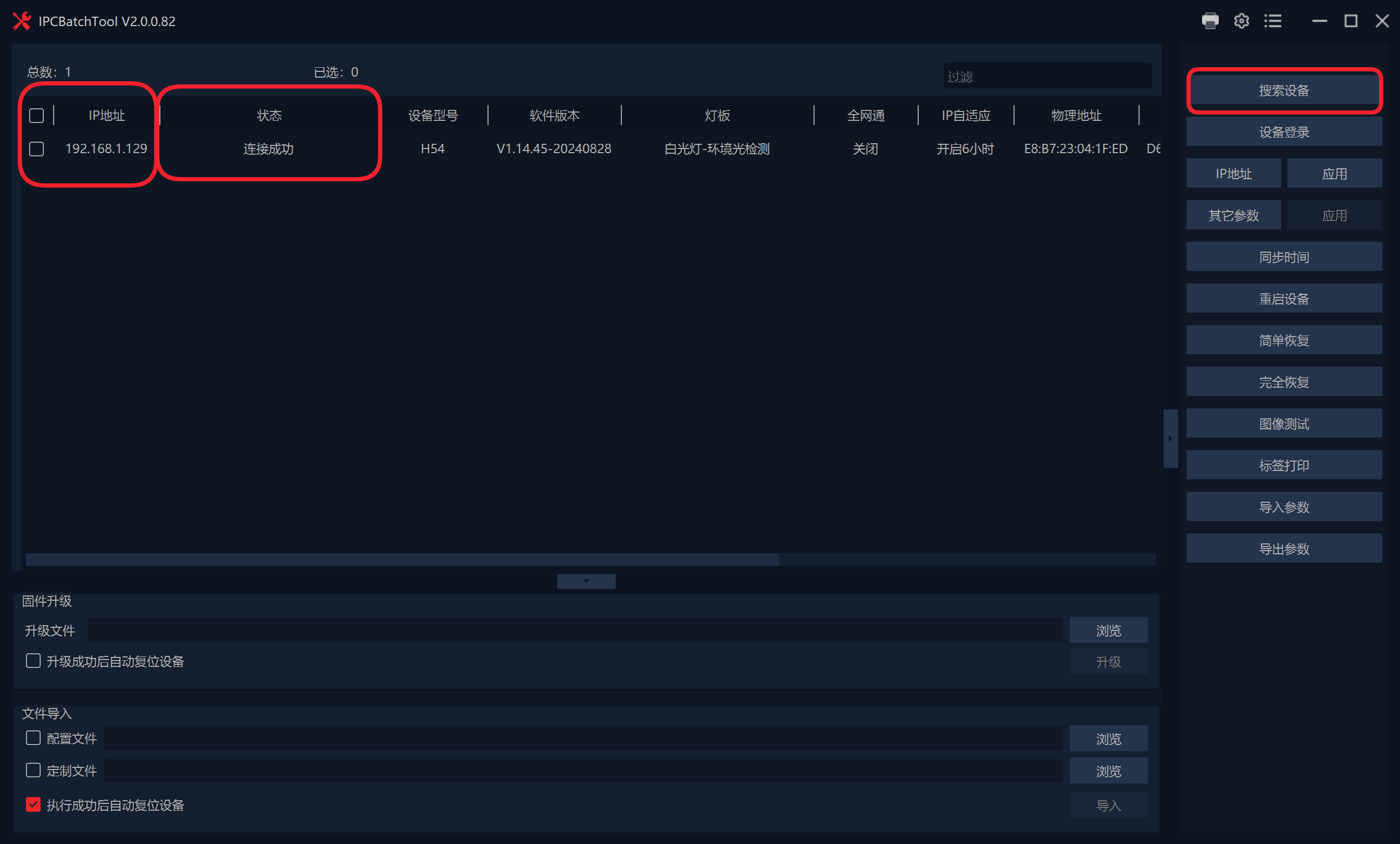Screen dimensions: 1400x844
Task: Click the horizontal table scrollbar
Action: (402, 559)
